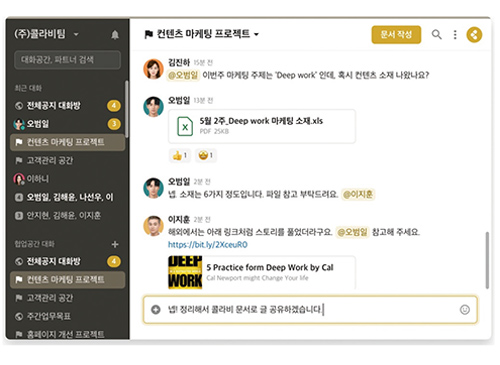Click the round yellow share icon
The width and height of the screenshot is (500, 365).
pyautogui.click(x=474, y=35)
